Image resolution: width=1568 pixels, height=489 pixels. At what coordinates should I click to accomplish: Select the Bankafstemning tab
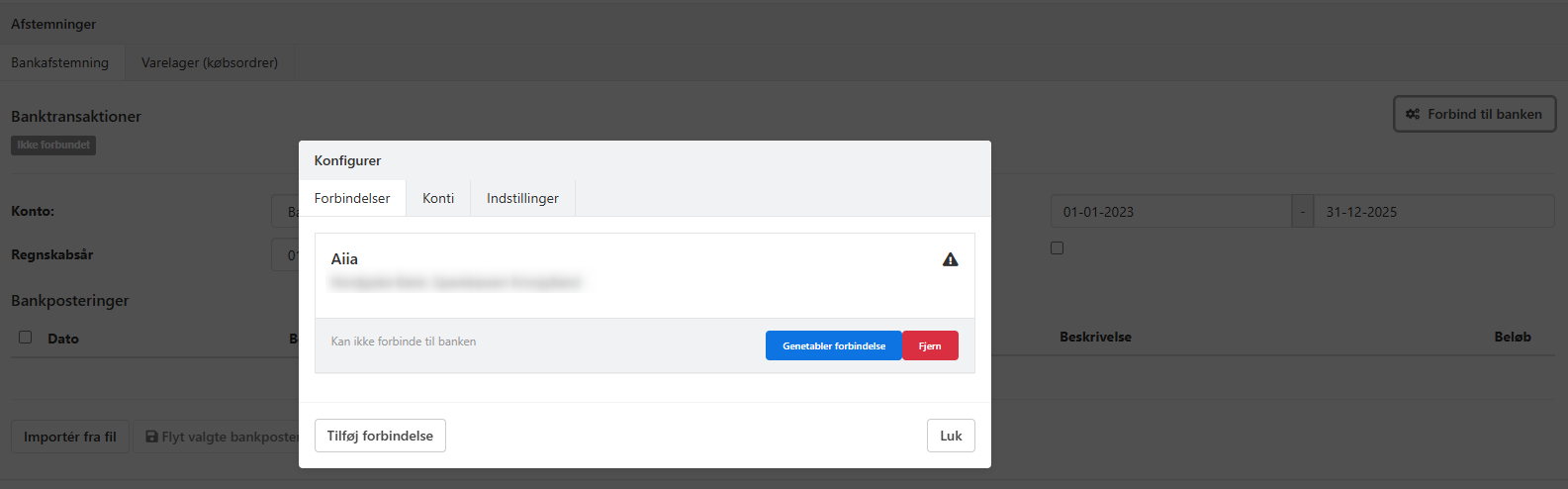point(60,62)
